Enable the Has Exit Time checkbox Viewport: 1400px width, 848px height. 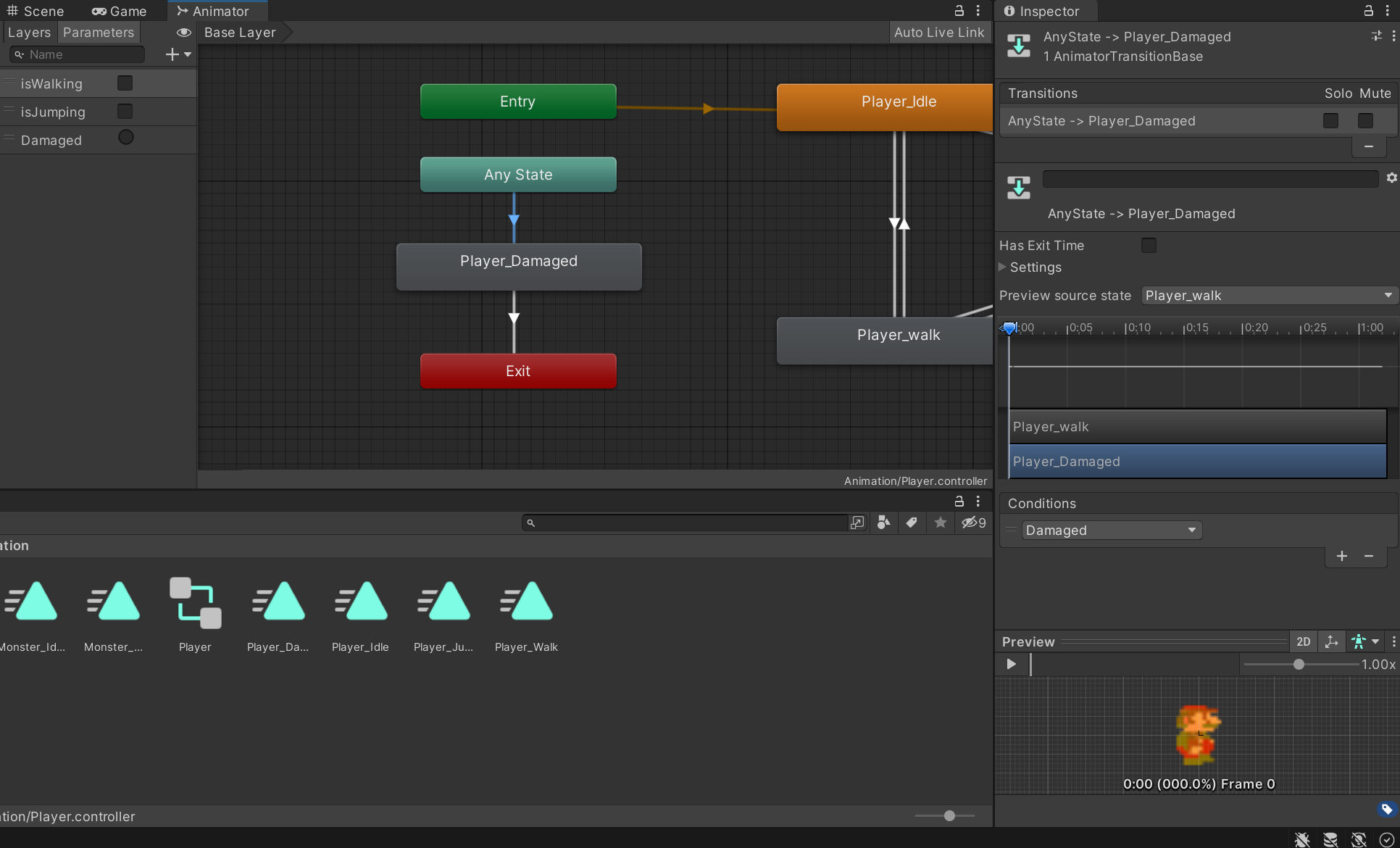click(x=1149, y=246)
